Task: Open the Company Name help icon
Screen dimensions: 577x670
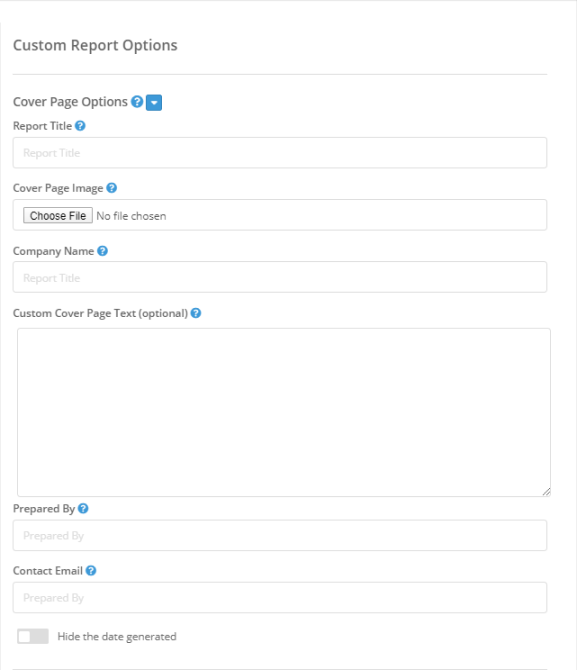Action: click(102, 251)
